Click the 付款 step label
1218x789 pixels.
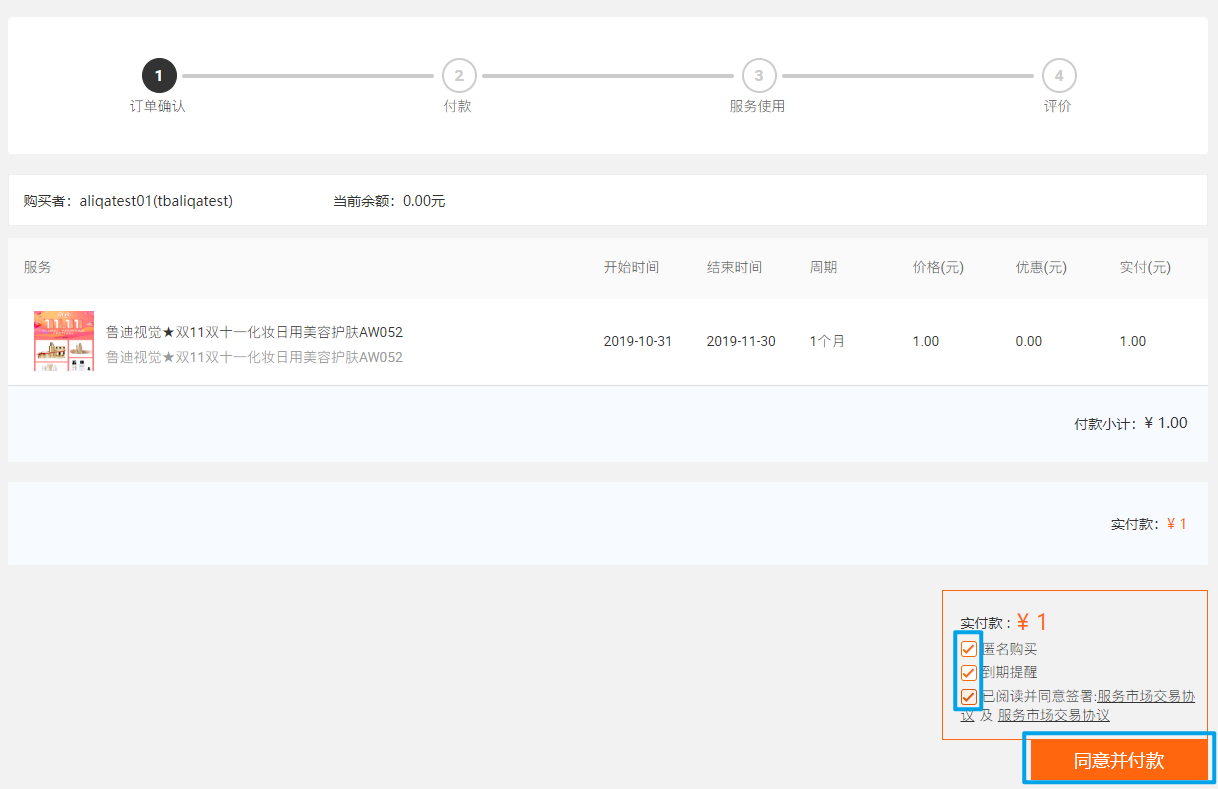pyautogui.click(x=458, y=106)
